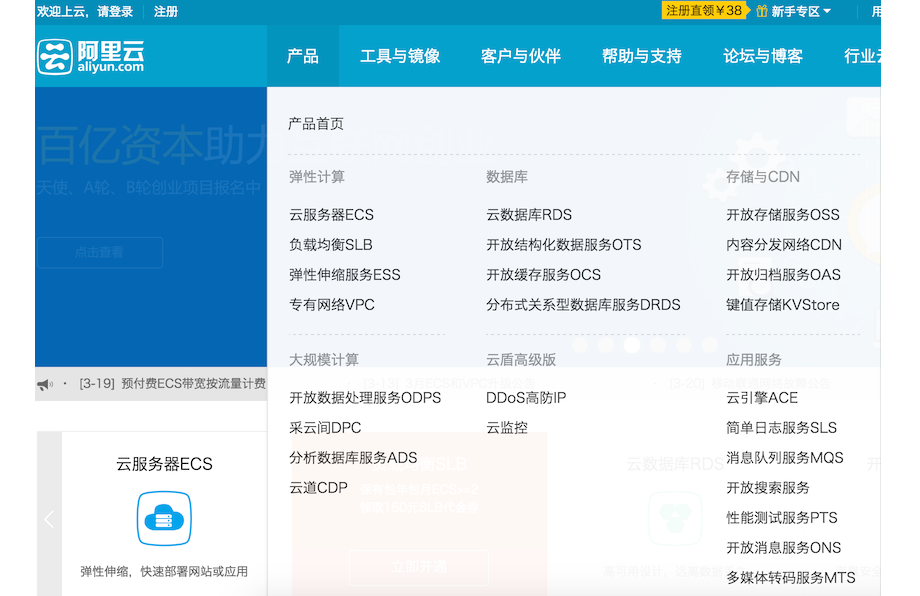Select 专有网络VPC
The height and width of the screenshot is (596, 920).
[x=332, y=304]
